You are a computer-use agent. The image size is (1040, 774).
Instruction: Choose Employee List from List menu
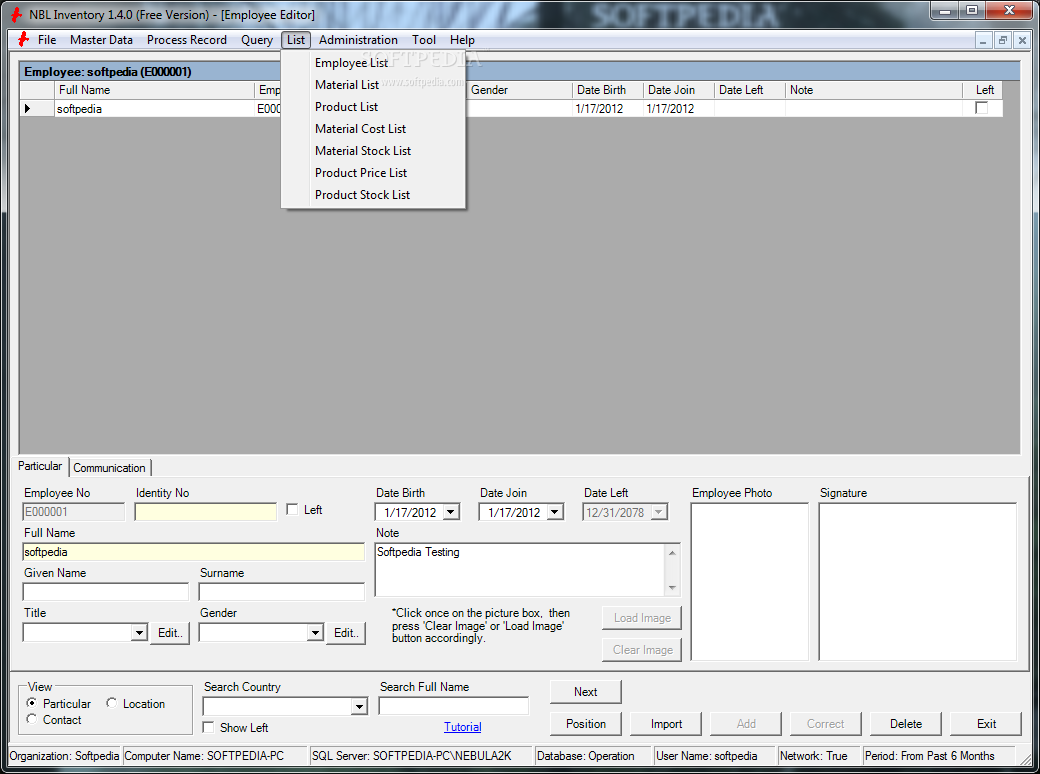(x=374, y=62)
